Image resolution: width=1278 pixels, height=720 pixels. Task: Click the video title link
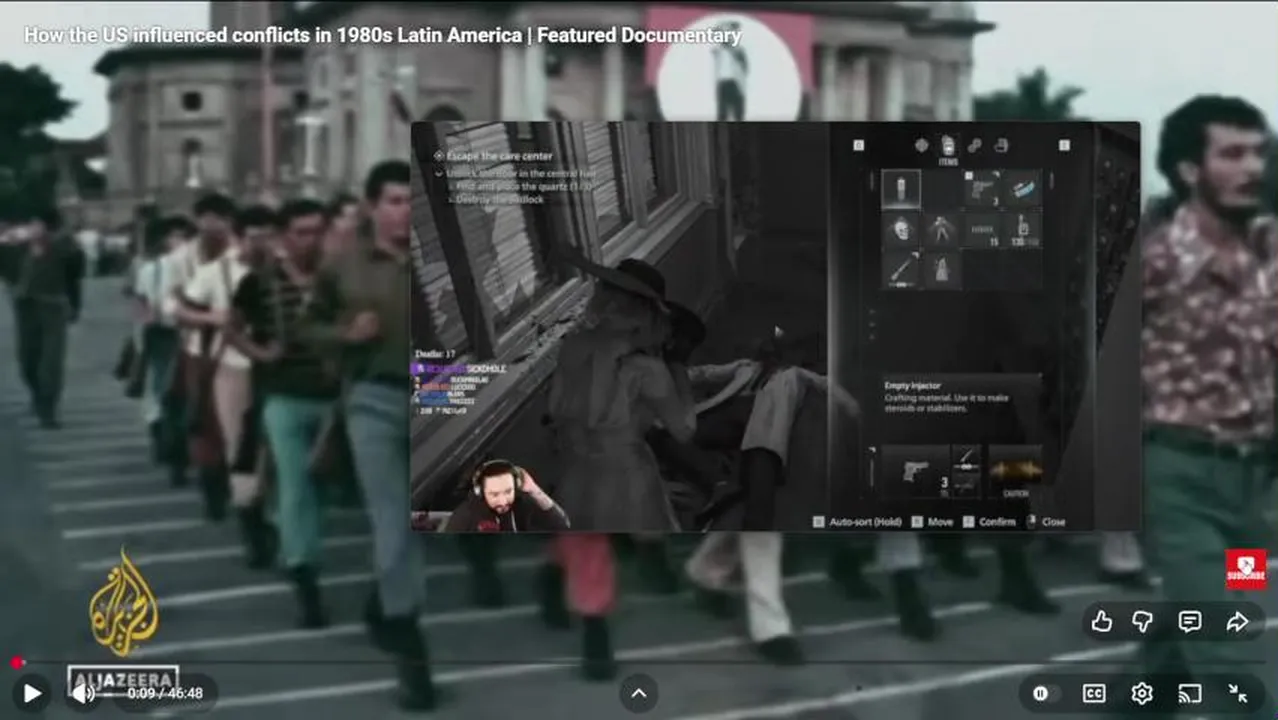point(382,35)
